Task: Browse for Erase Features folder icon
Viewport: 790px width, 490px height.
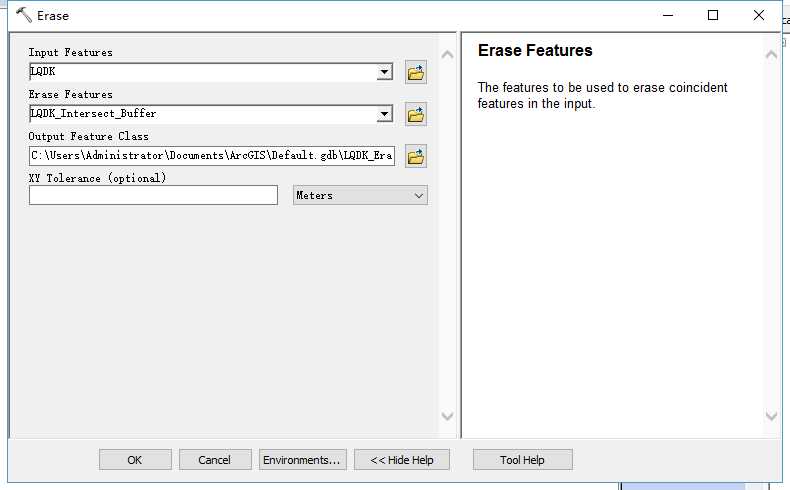Action: pos(416,115)
